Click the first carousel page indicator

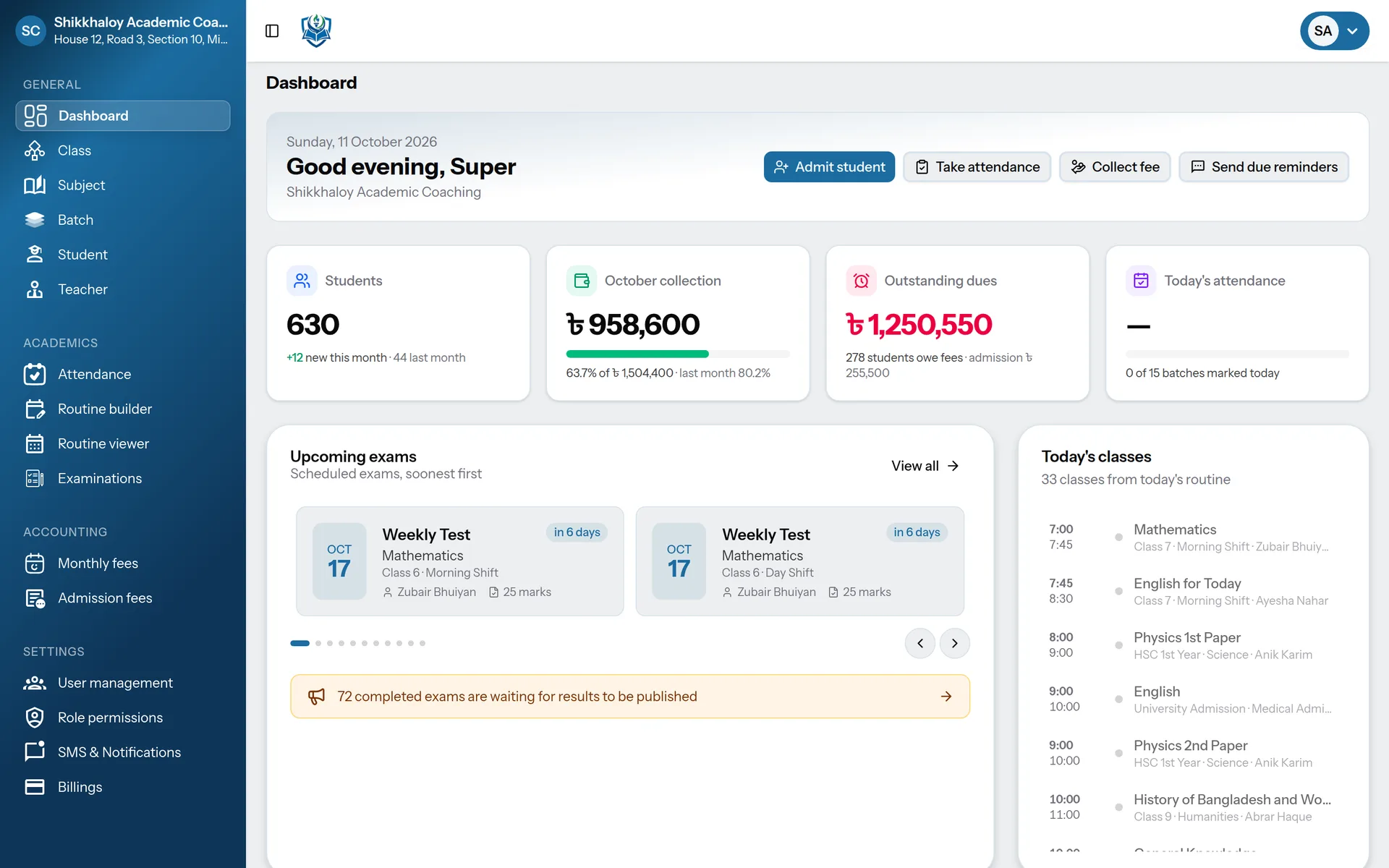pos(300,643)
